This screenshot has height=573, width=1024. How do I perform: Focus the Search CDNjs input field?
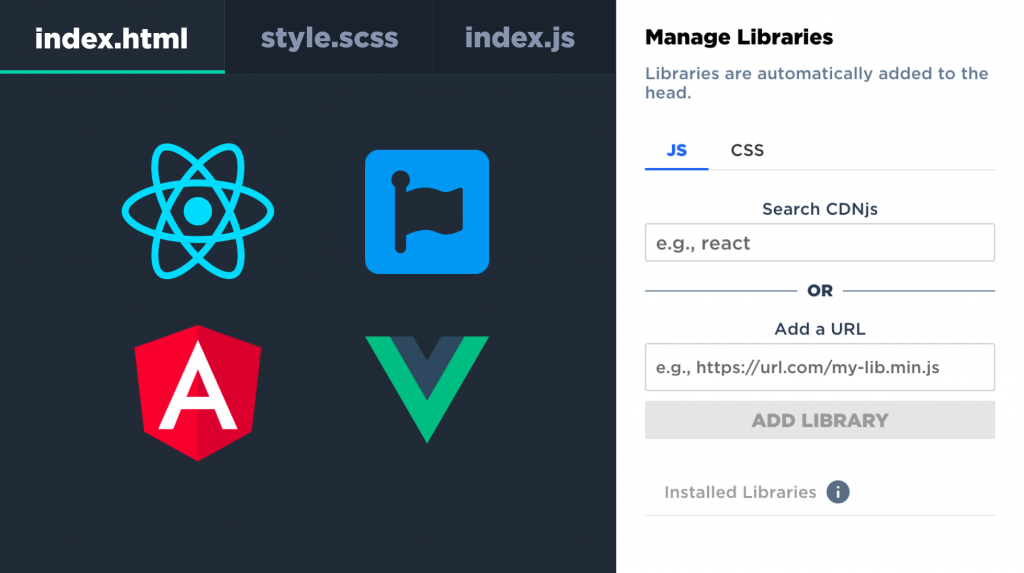820,242
